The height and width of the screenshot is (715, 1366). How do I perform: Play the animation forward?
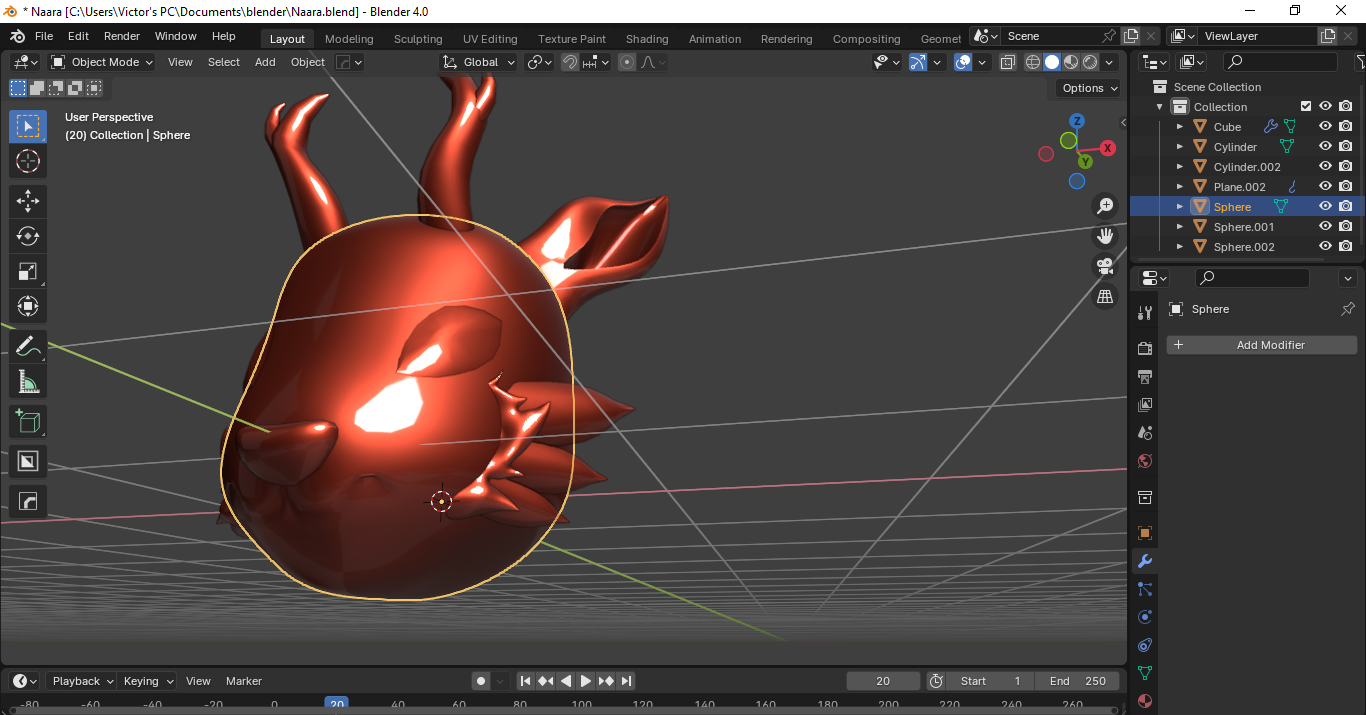pyautogui.click(x=586, y=681)
